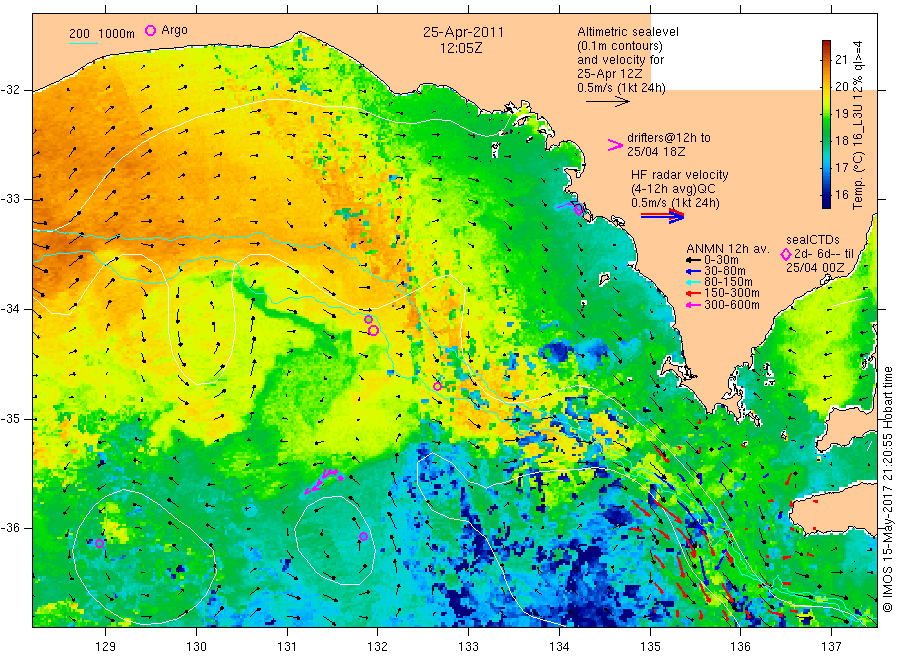Click the 135 longitude axis label

[650, 647]
